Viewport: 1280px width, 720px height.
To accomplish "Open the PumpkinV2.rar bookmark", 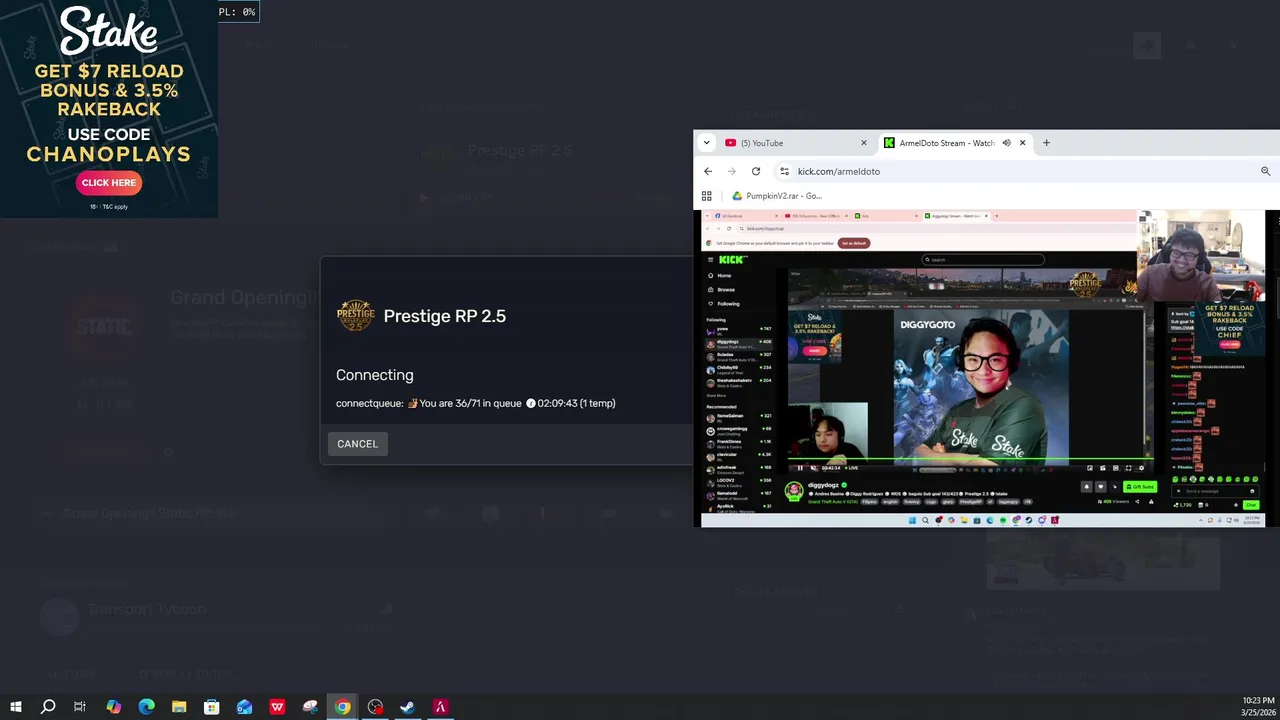I will (x=777, y=196).
